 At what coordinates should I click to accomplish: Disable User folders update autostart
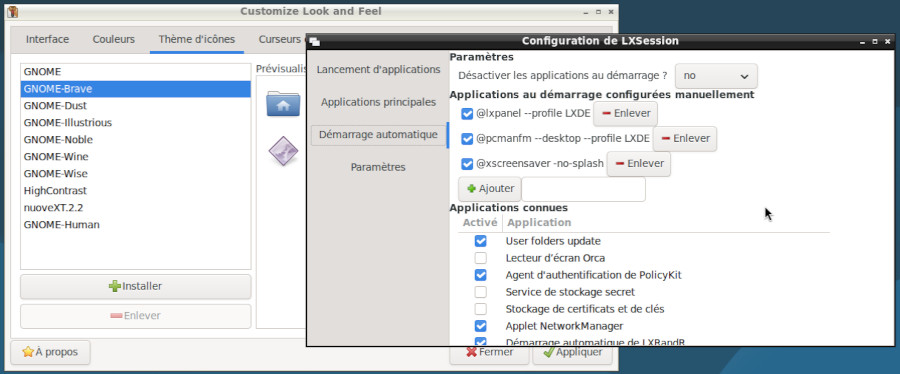[x=480, y=241]
